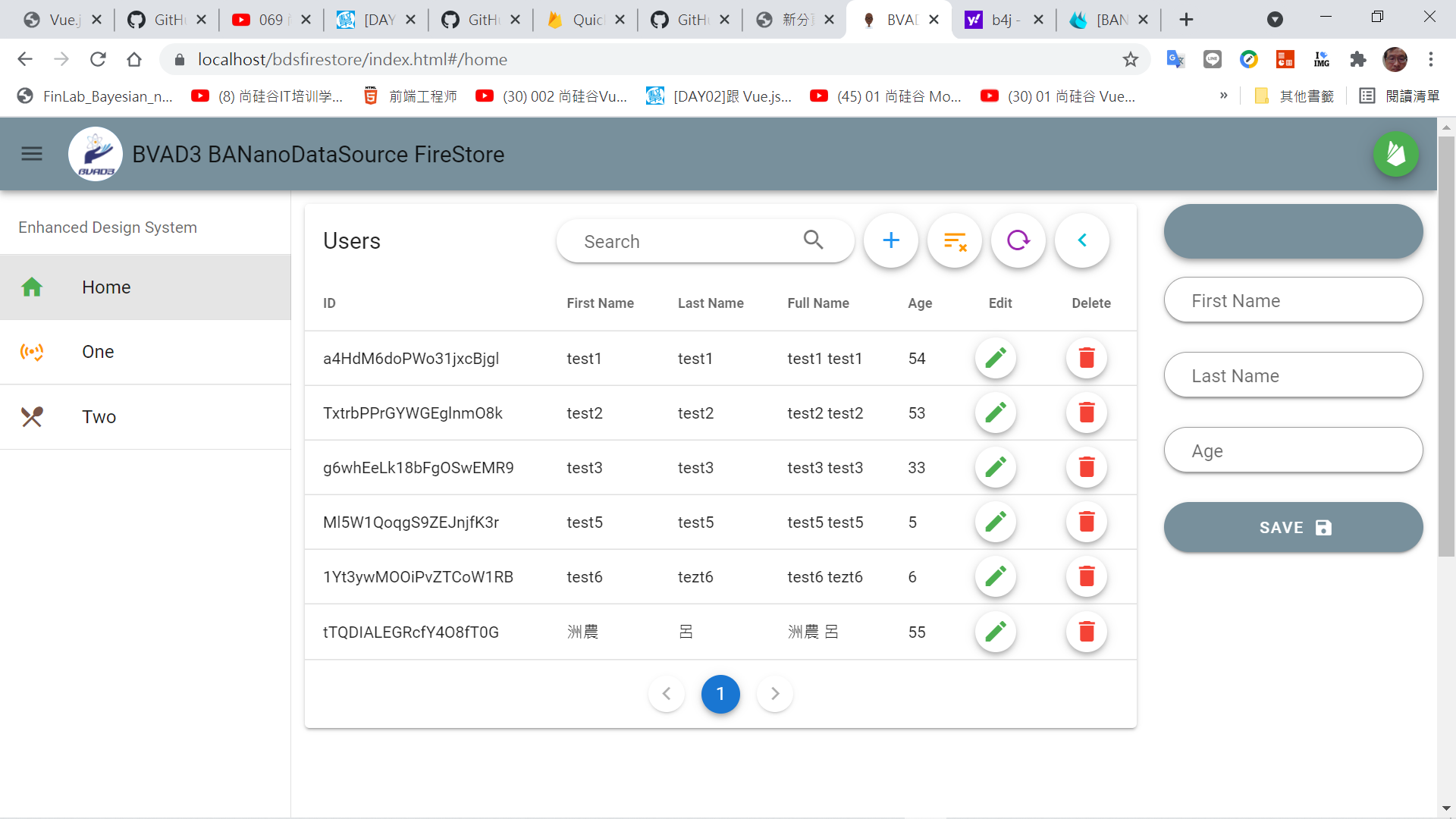Viewport: 1456px width, 819px height.
Task: Click the clear filter icon
Action: pos(955,240)
